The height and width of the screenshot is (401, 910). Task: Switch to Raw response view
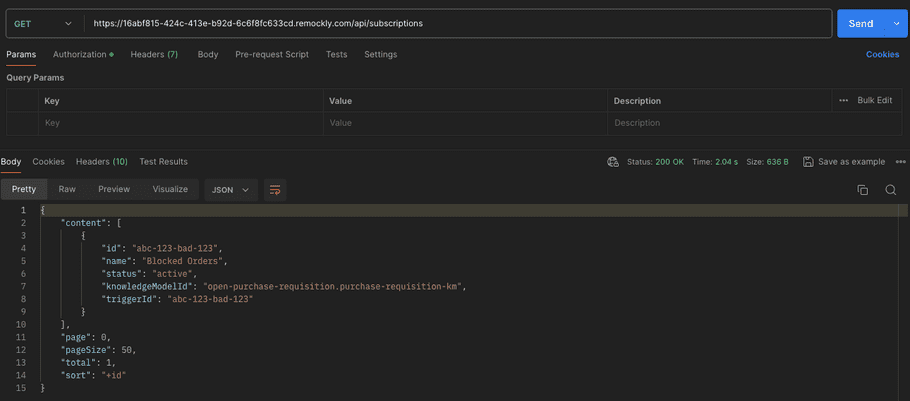(67, 189)
